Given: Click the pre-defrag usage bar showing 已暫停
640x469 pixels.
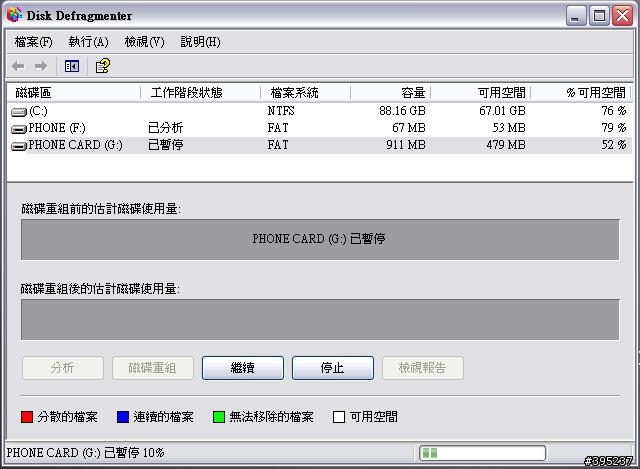Looking at the screenshot, I should [x=320, y=239].
